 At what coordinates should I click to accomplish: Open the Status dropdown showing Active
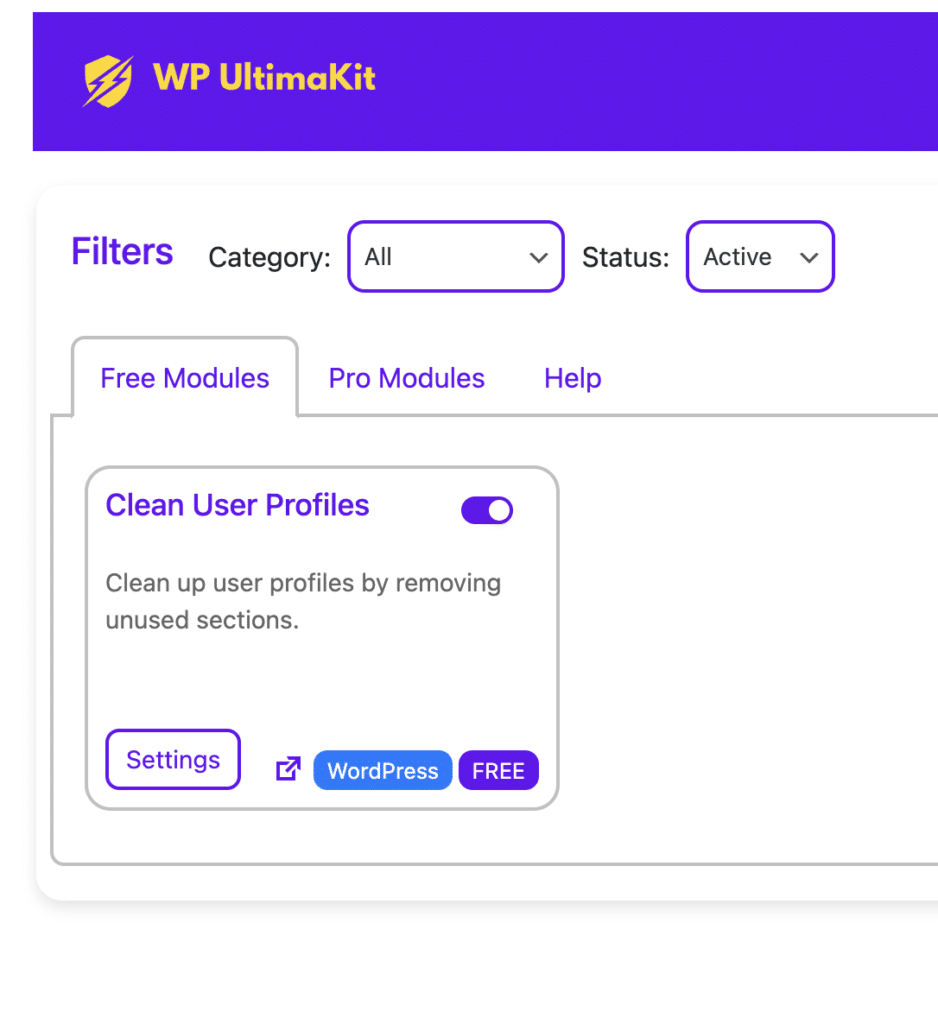[x=760, y=257]
